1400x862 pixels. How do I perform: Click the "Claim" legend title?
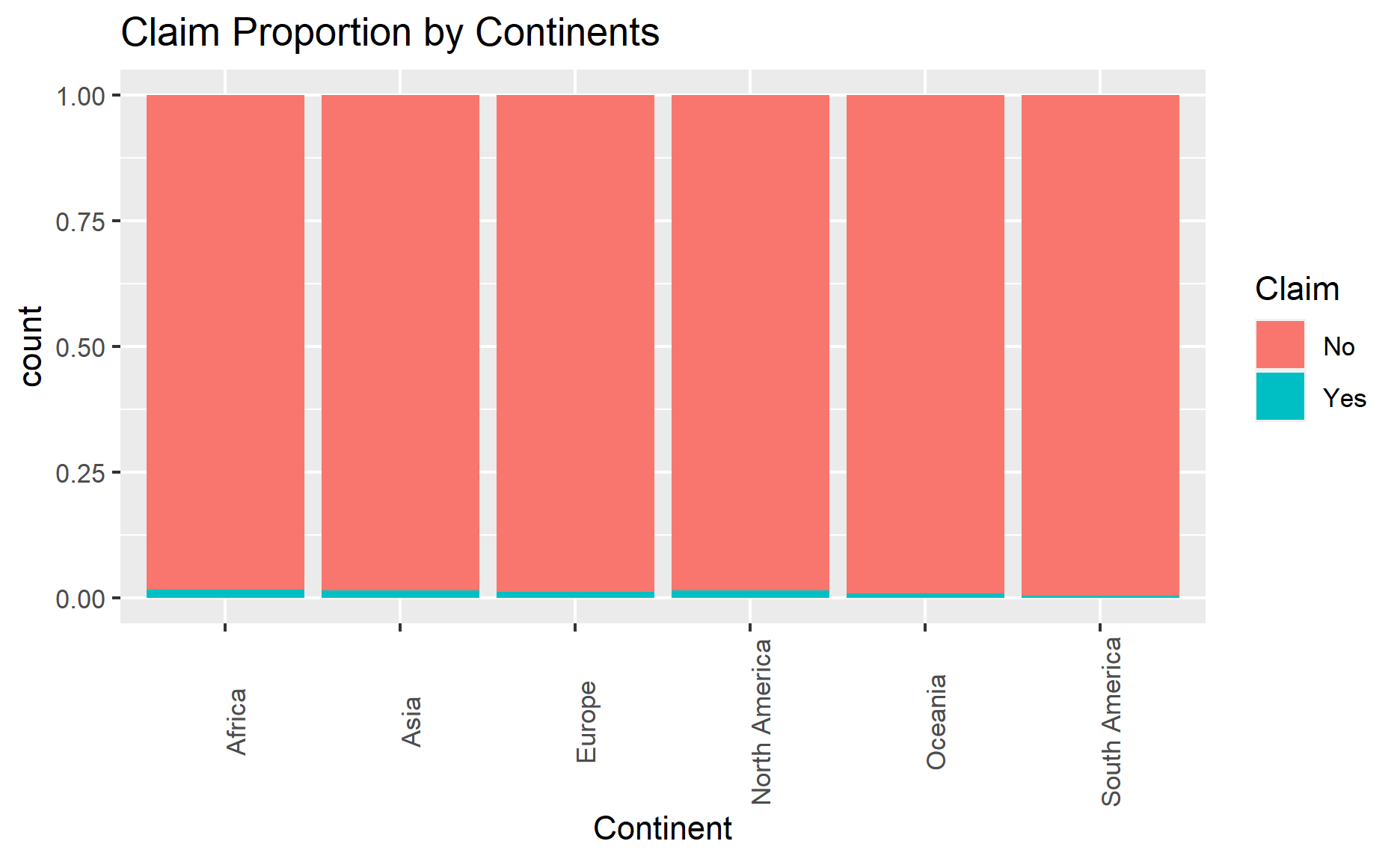point(1297,289)
